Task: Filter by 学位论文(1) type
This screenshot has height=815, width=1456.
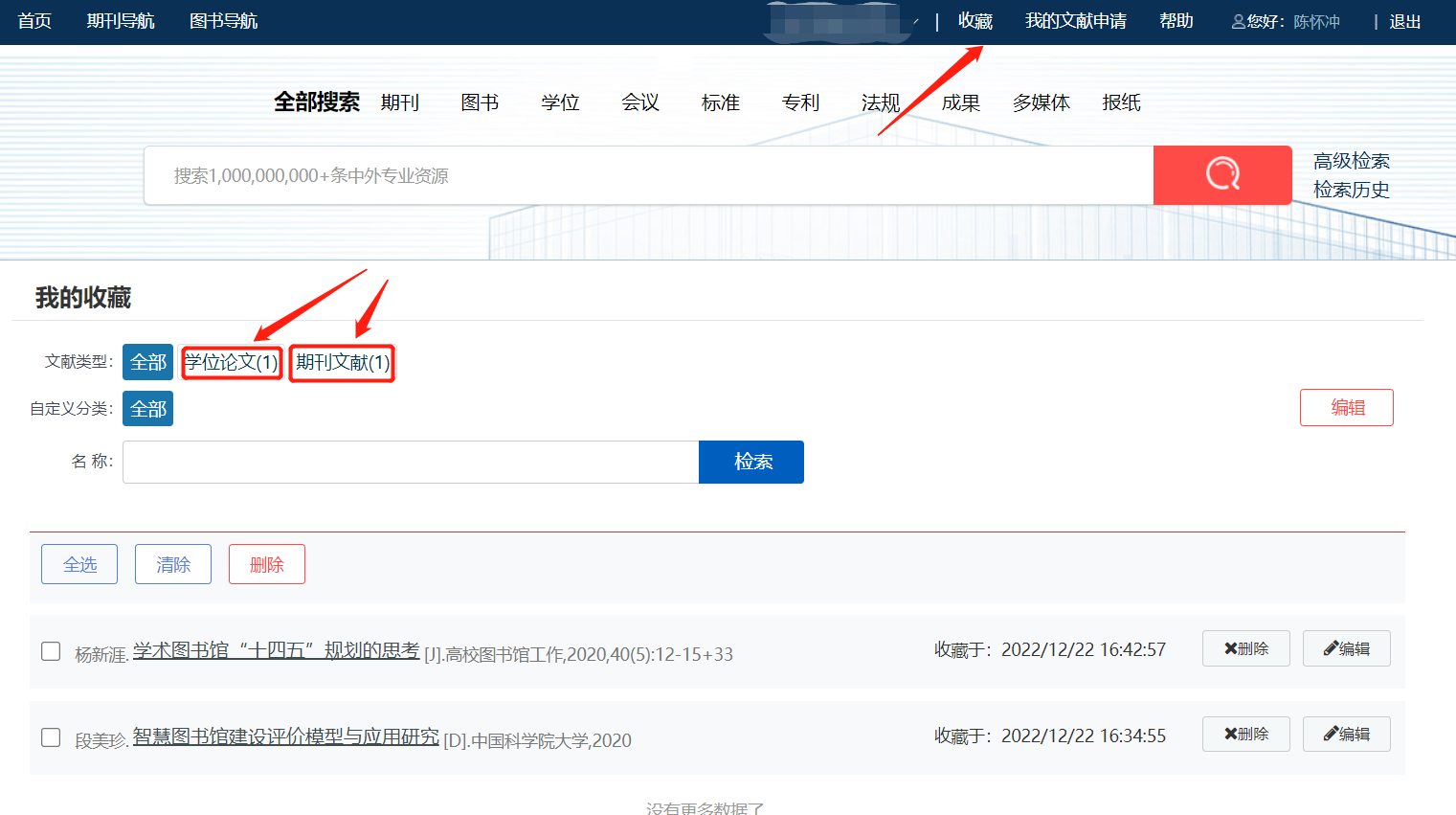Action: (x=232, y=362)
